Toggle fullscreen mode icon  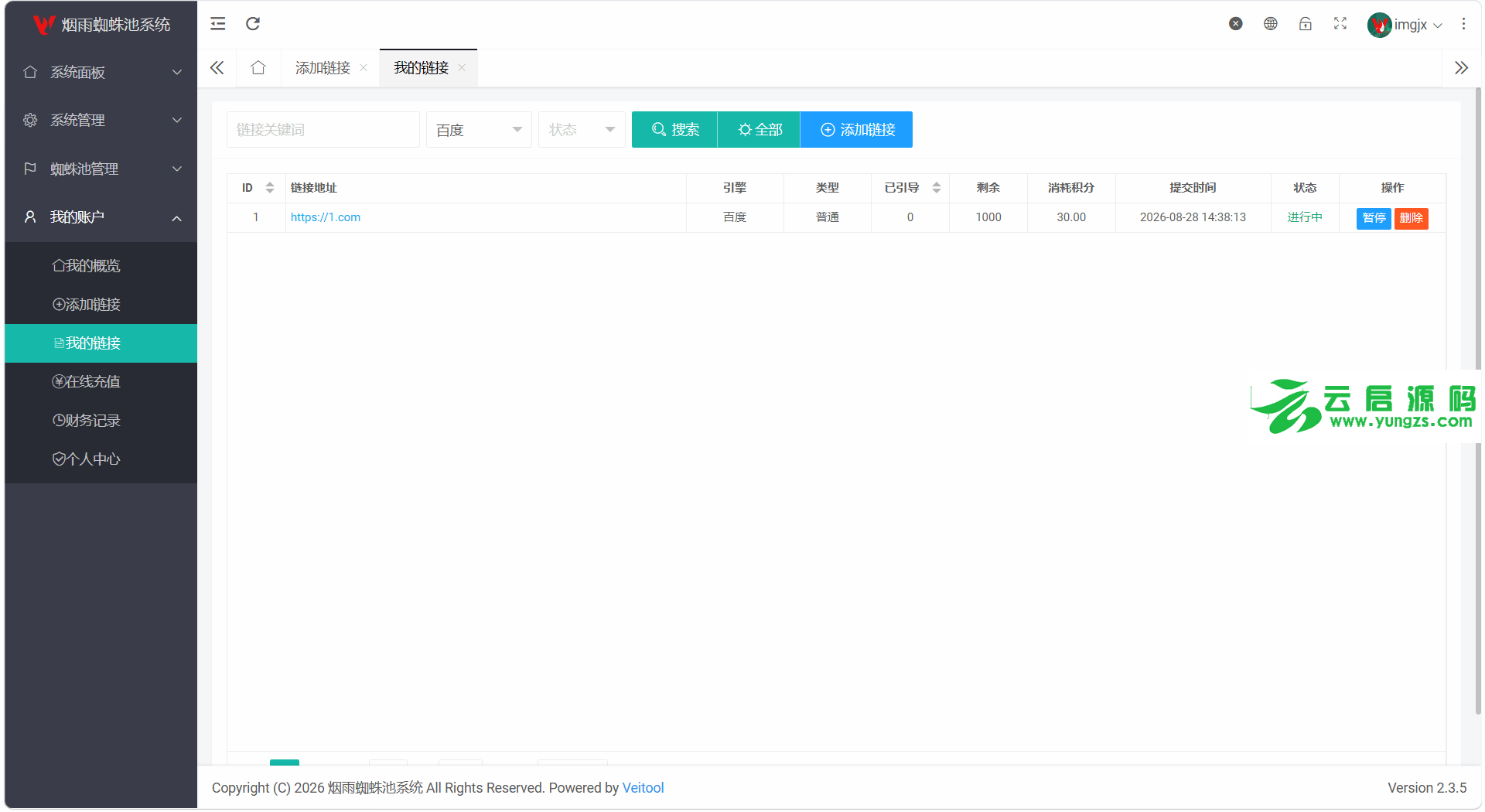coord(1340,24)
